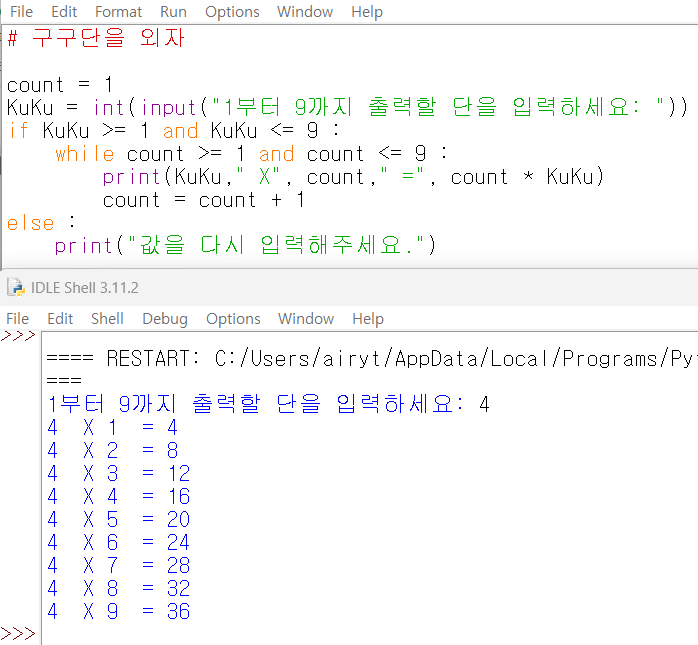
Task: Click the 'while count >= 1' code line
Action: click(x=252, y=154)
